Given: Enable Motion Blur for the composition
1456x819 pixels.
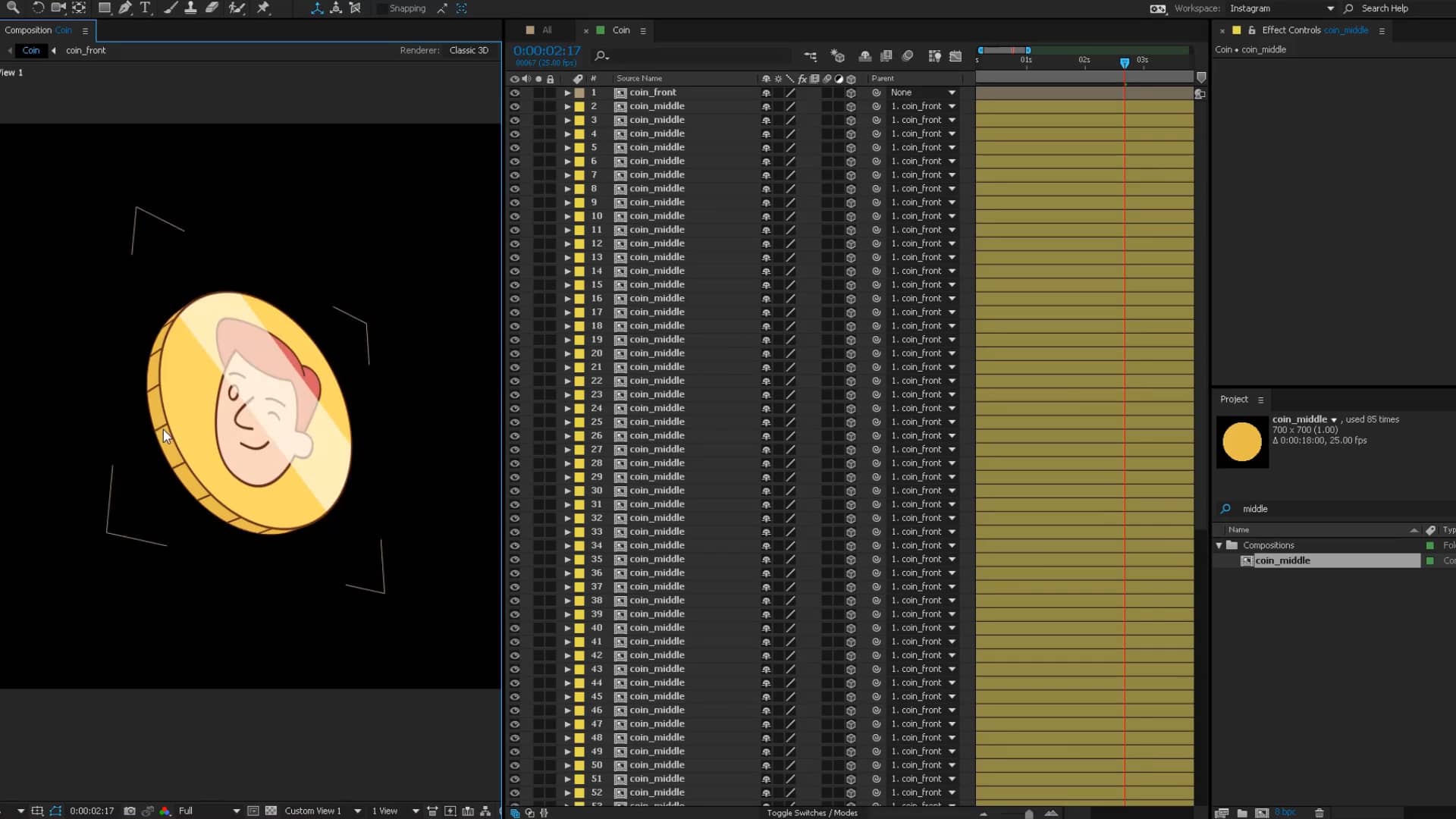Looking at the screenshot, I should 908,55.
